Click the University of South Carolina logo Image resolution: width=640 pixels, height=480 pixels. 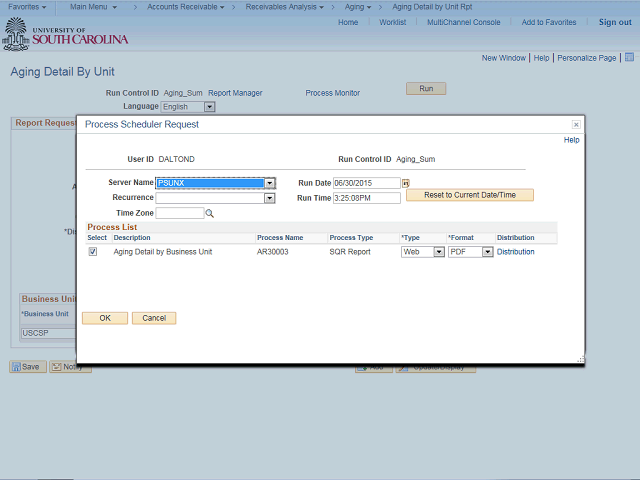tap(65, 35)
